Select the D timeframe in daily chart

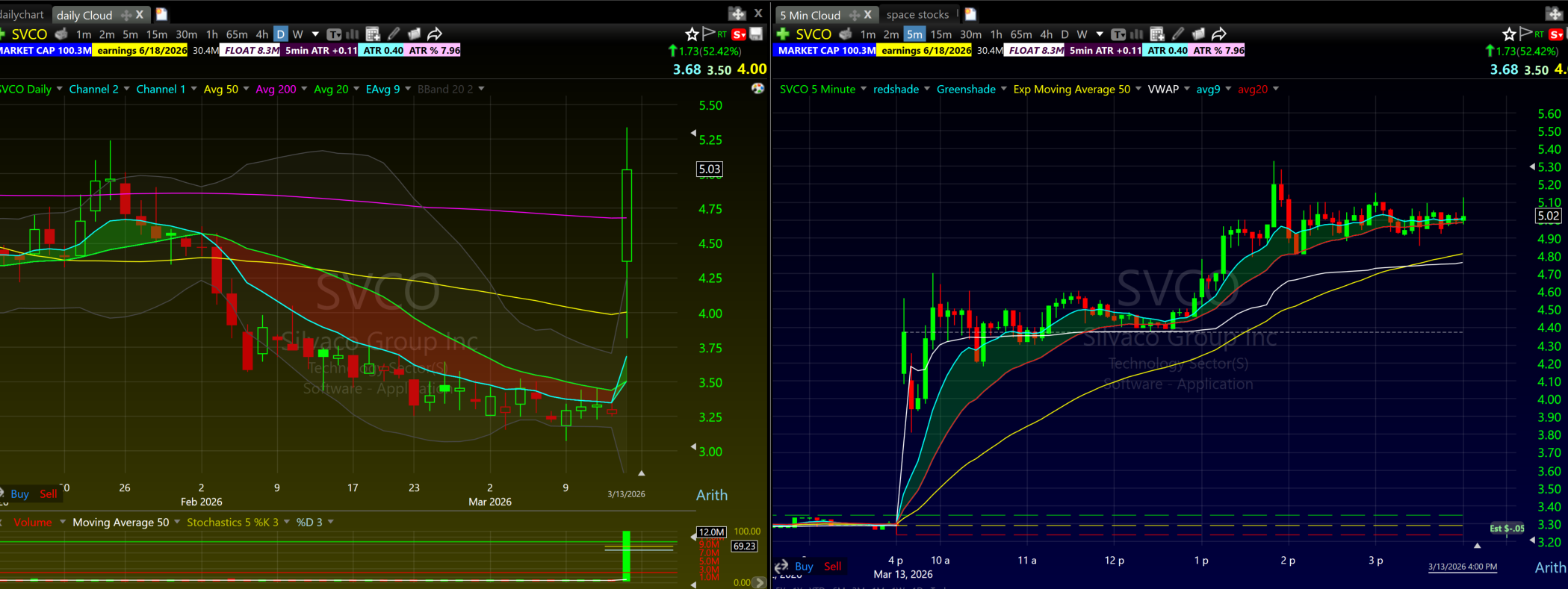(280, 34)
